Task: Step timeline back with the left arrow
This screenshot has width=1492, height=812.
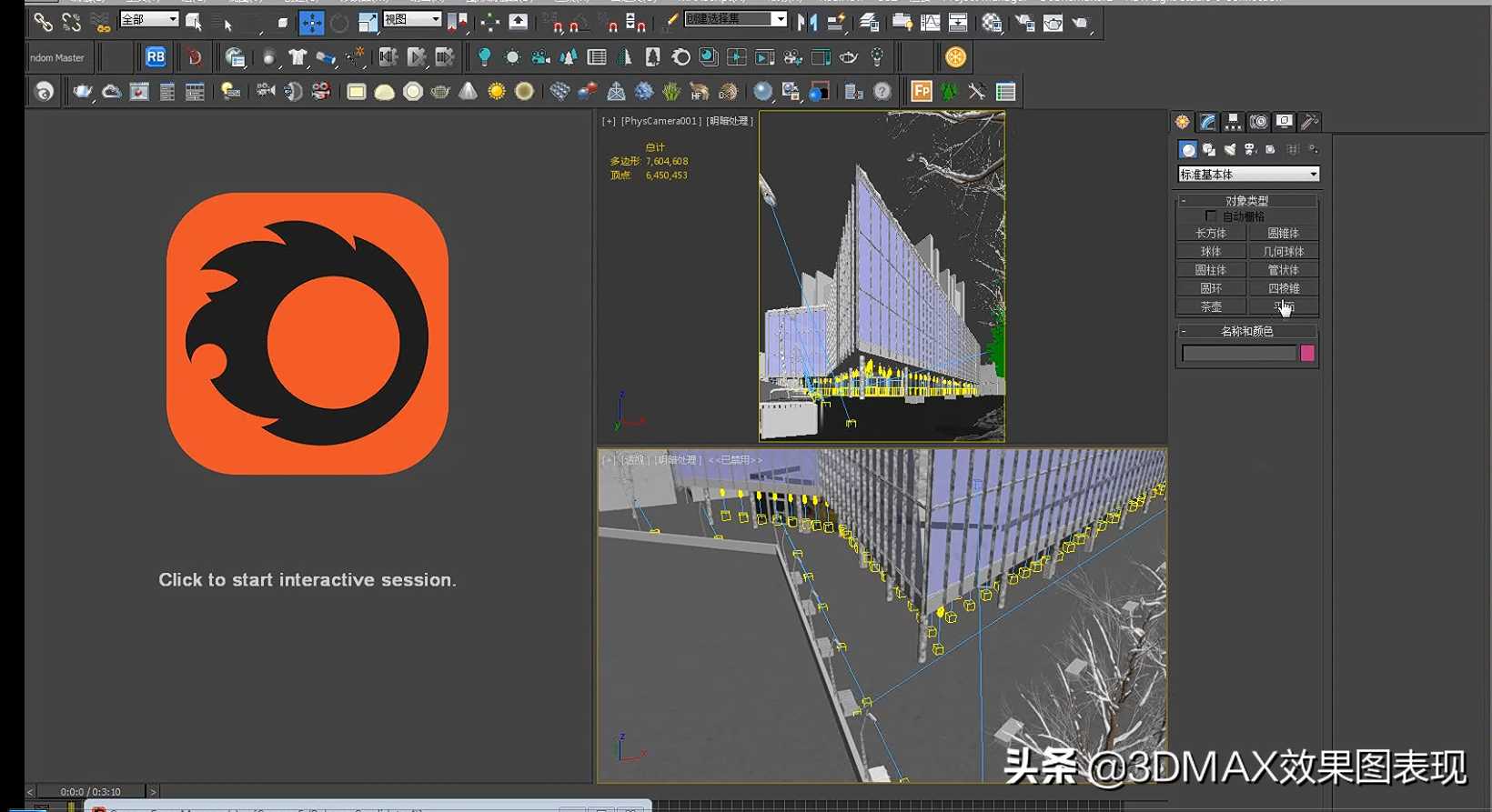Action: click(30, 792)
